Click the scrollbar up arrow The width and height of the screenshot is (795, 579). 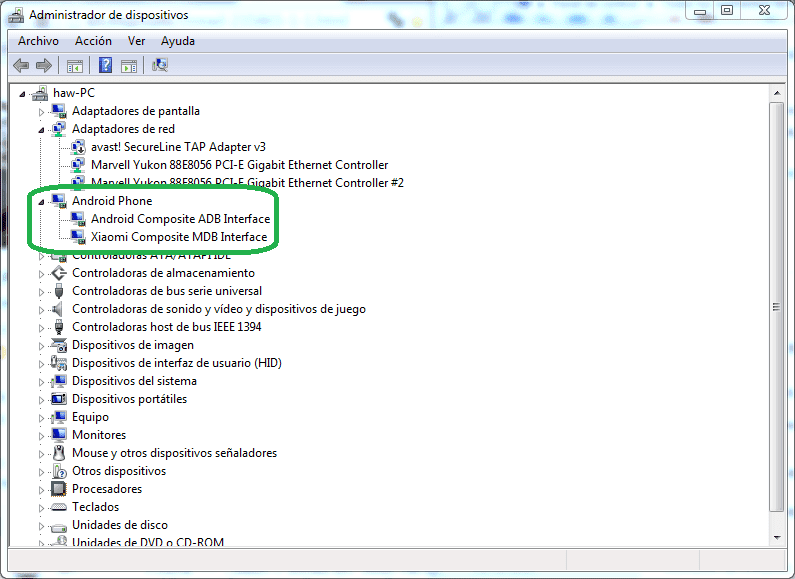click(777, 93)
